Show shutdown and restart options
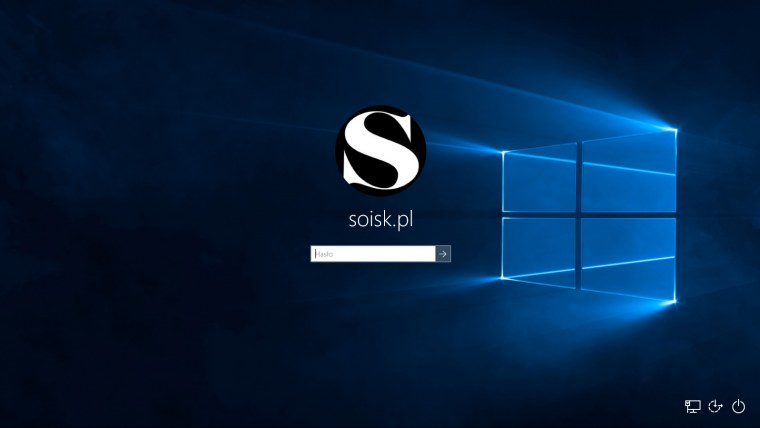 (739, 406)
